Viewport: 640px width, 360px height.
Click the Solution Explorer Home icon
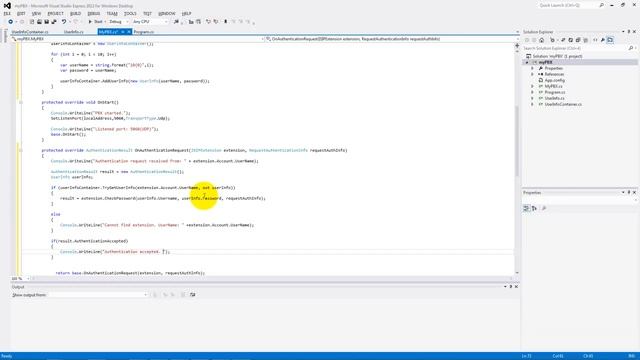click(542, 40)
